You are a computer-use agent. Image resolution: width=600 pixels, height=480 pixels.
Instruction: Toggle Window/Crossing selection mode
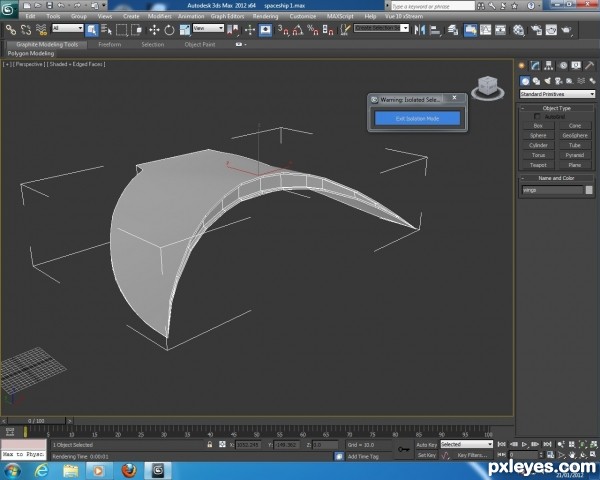point(136,30)
